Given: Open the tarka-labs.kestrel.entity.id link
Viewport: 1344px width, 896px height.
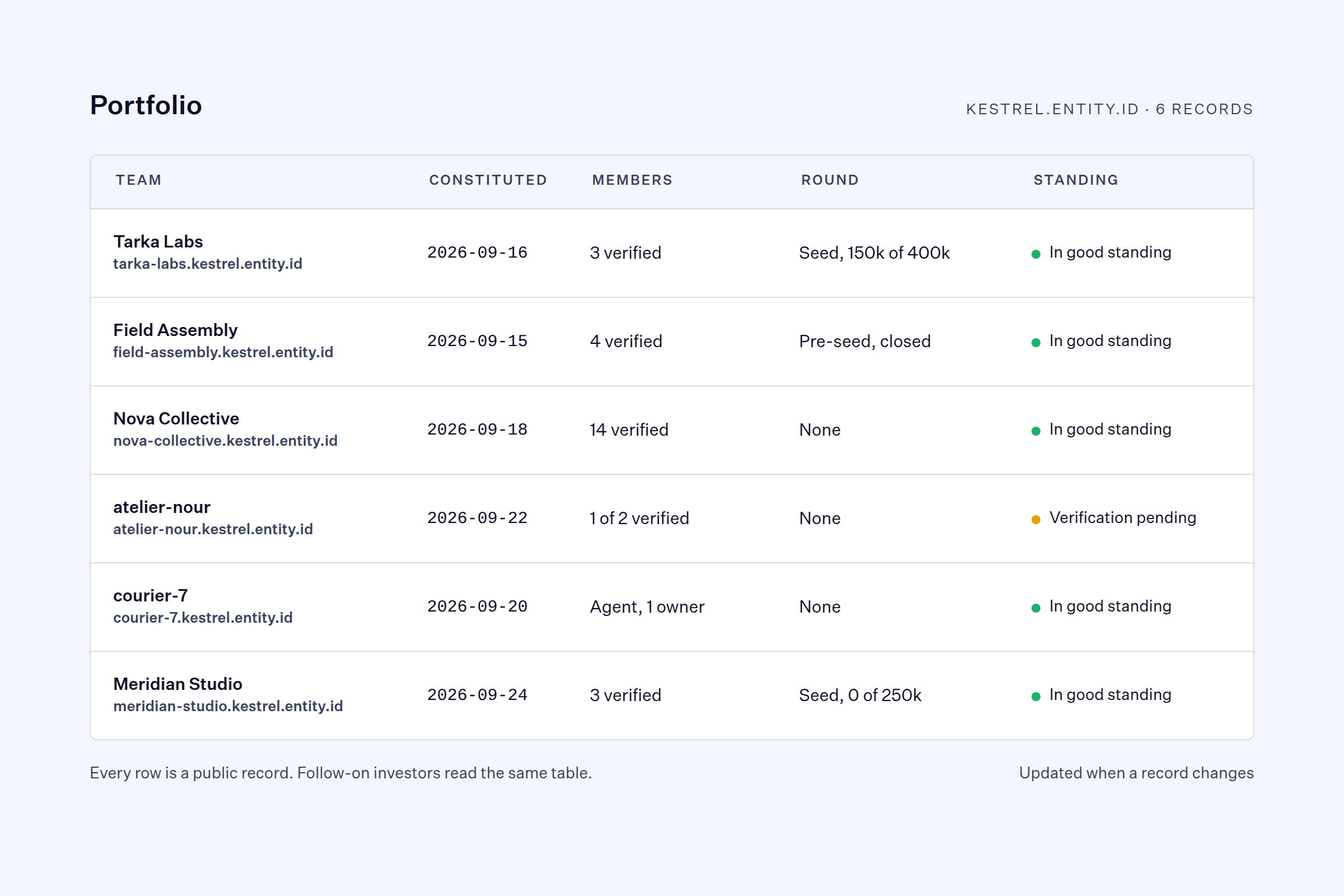Looking at the screenshot, I should 207,263.
